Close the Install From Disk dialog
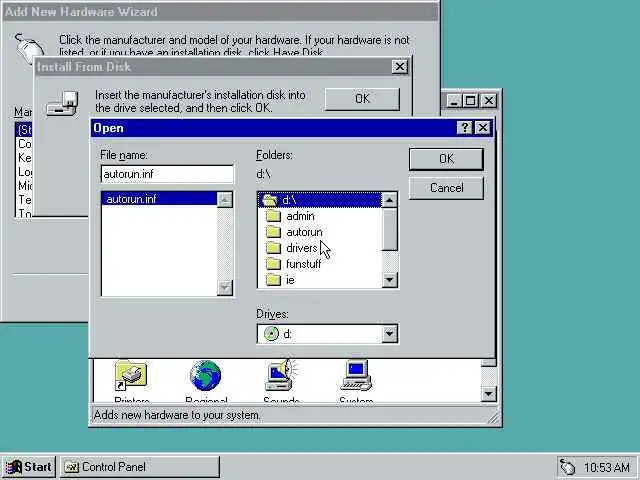 (x=400, y=67)
